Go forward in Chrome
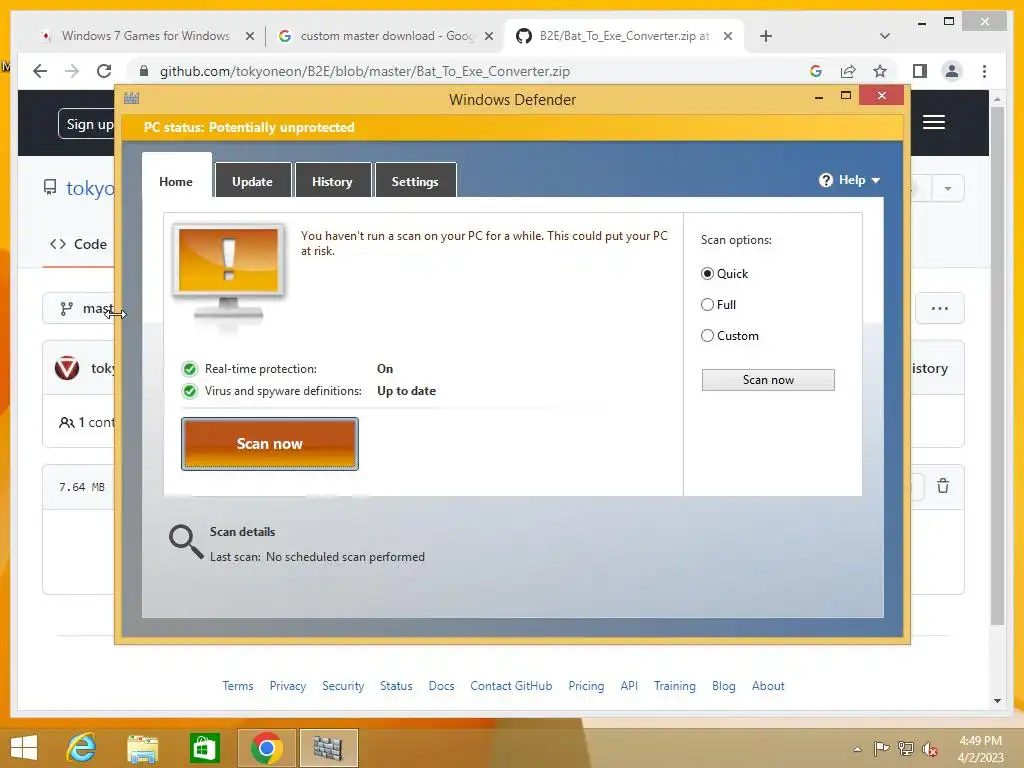This screenshot has width=1024, height=768. [x=72, y=71]
